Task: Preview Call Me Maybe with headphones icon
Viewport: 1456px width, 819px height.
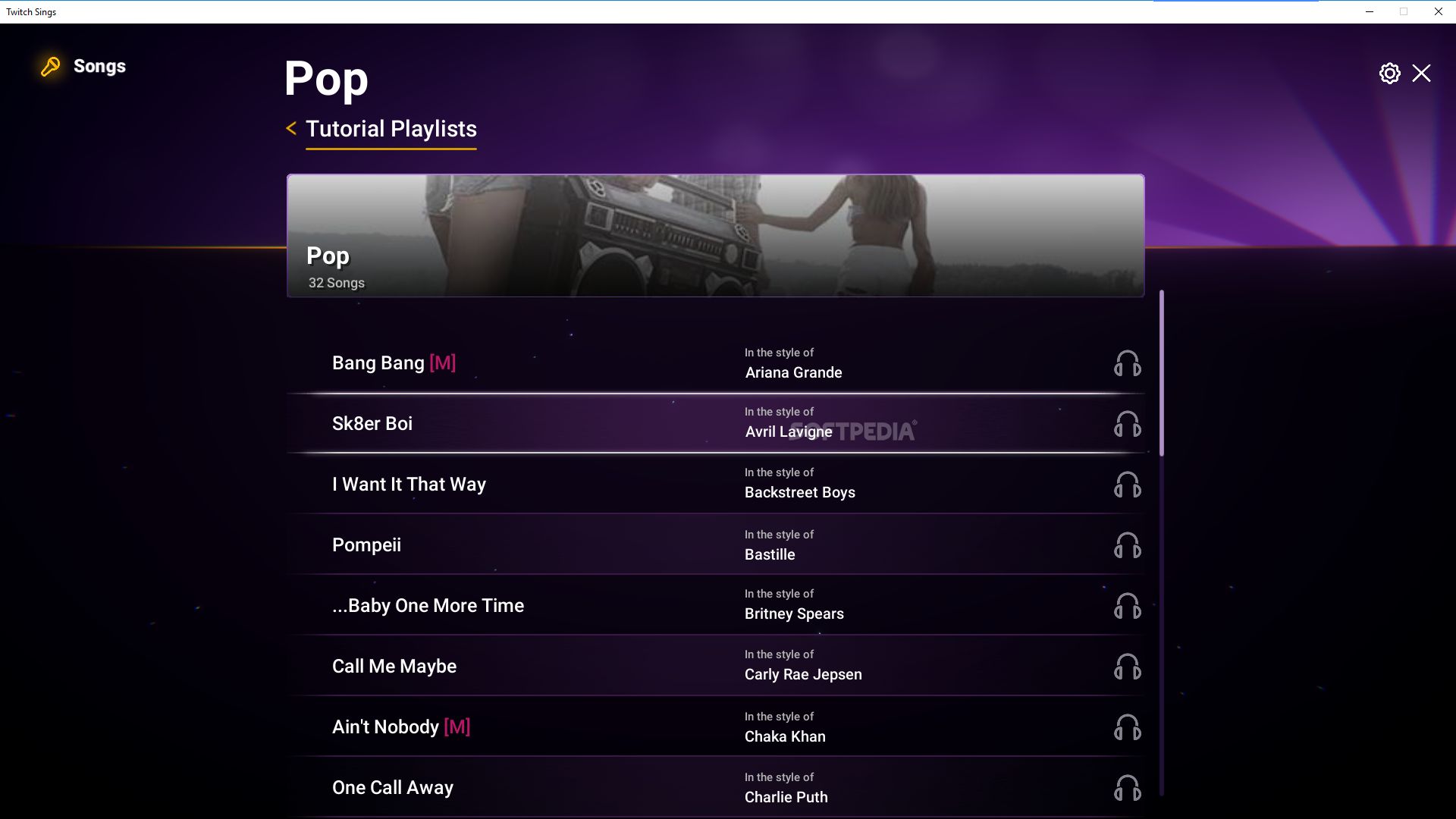Action: 1127,667
